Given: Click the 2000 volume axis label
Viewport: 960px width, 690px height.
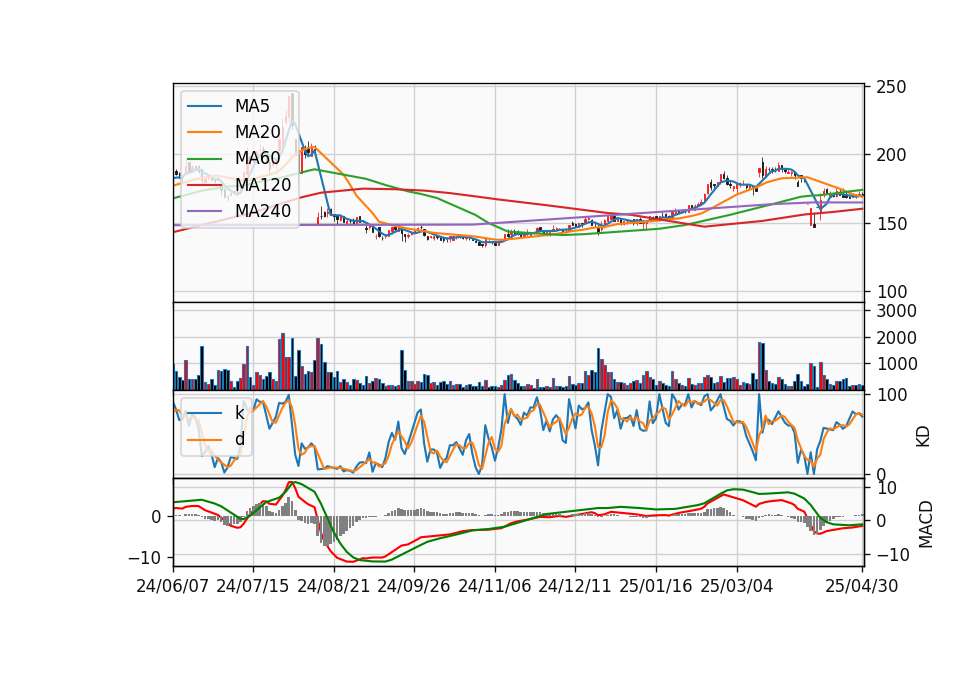Looking at the screenshot, I should (x=897, y=338).
